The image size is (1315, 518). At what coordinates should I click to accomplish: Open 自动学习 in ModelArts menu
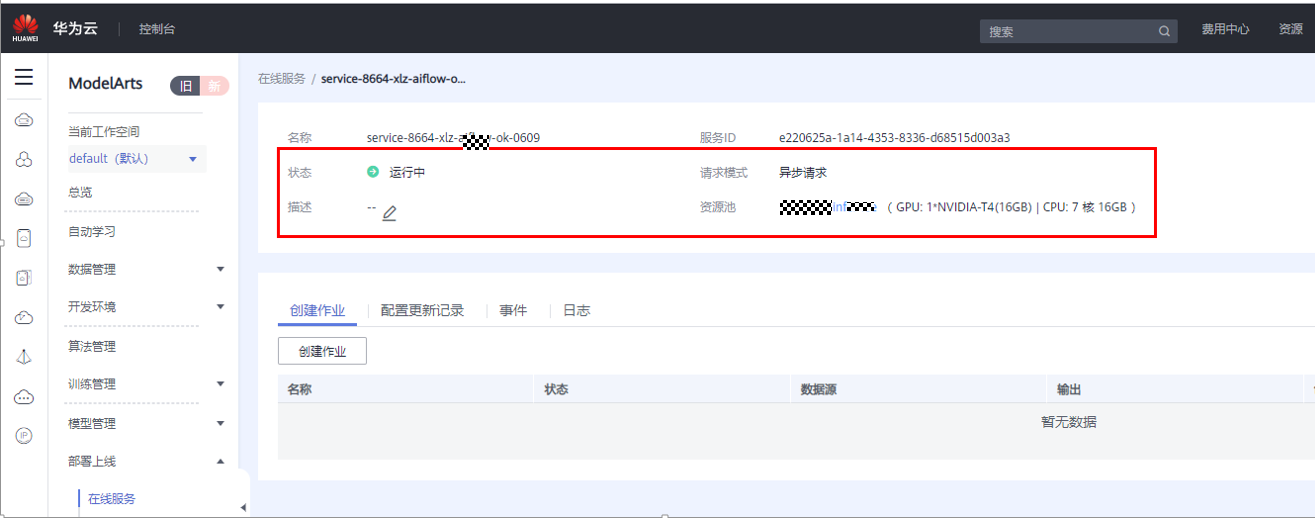coord(92,231)
